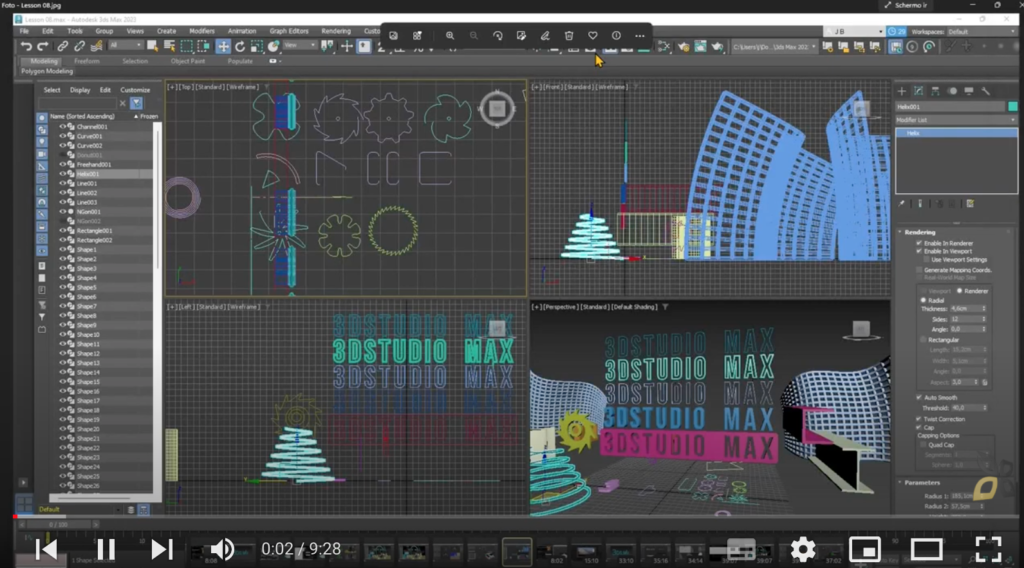Delete image with Photos trash icon
The width and height of the screenshot is (1024, 568).
coord(569,36)
